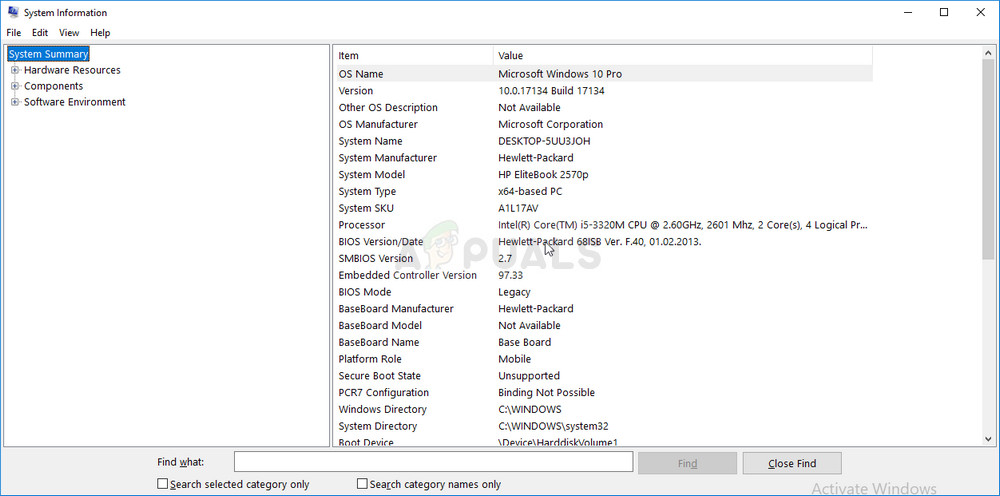
Task: Open the Edit menu
Action: point(40,33)
